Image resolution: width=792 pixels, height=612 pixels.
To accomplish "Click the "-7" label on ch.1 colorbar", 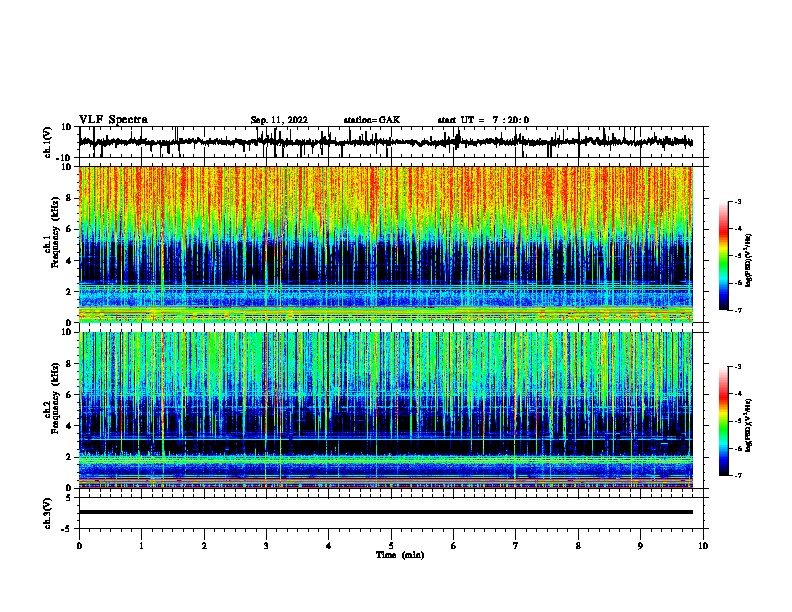I will pos(738,310).
